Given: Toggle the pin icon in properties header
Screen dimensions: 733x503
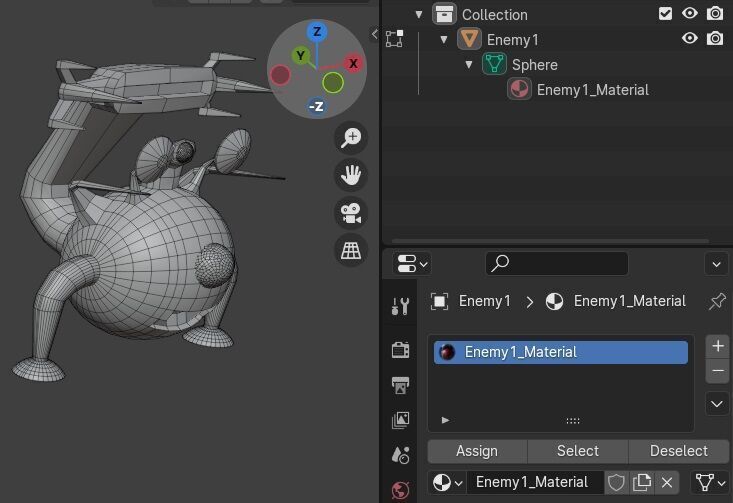Looking at the screenshot, I should tap(717, 302).
